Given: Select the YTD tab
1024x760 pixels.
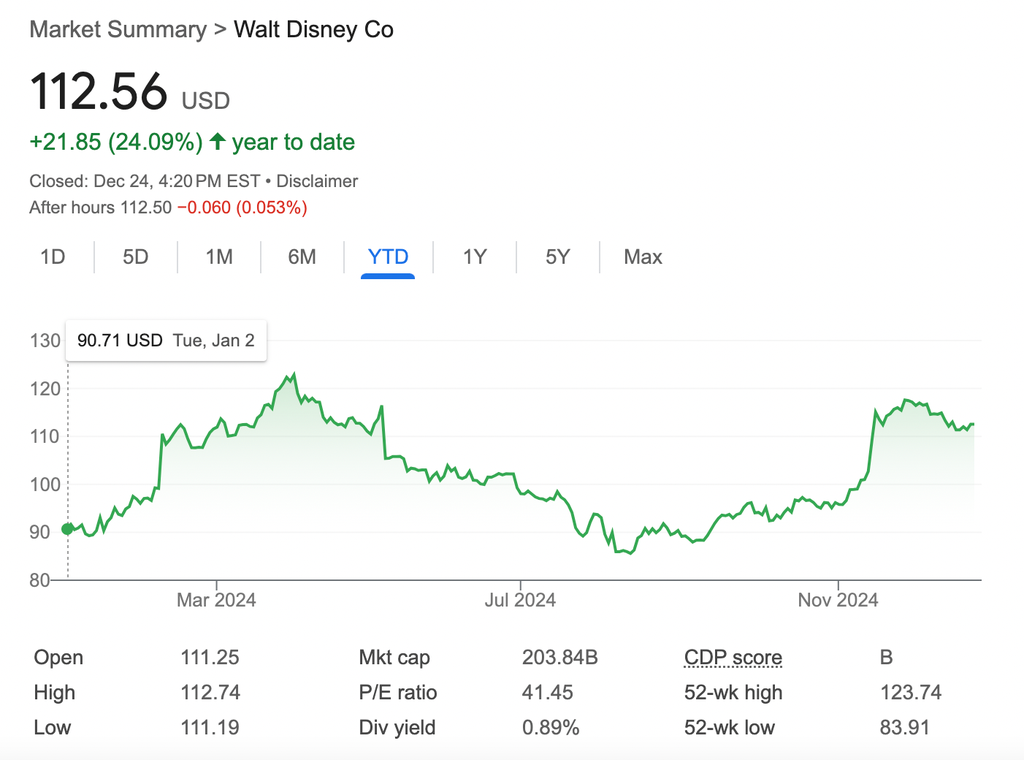Looking at the screenshot, I should pos(388,257).
